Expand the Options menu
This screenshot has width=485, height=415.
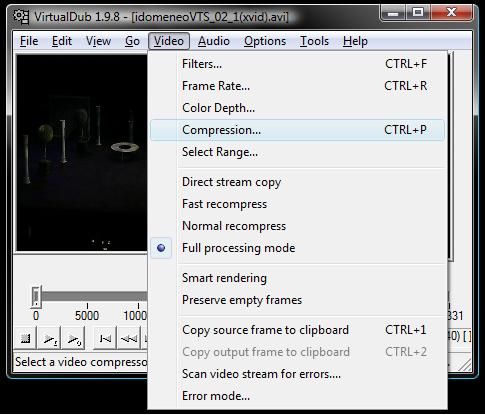pos(265,41)
